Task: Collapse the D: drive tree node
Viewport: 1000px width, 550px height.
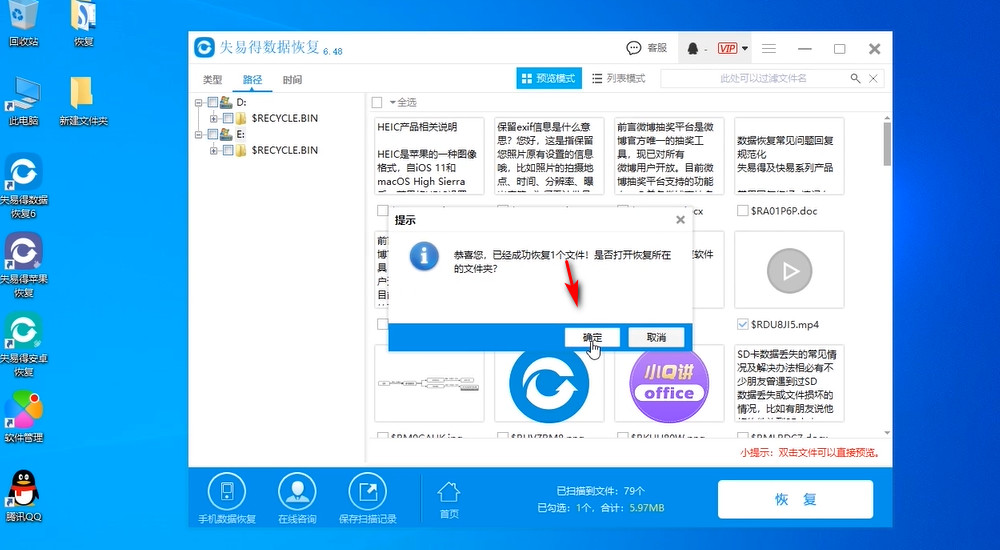Action: (x=199, y=102)
